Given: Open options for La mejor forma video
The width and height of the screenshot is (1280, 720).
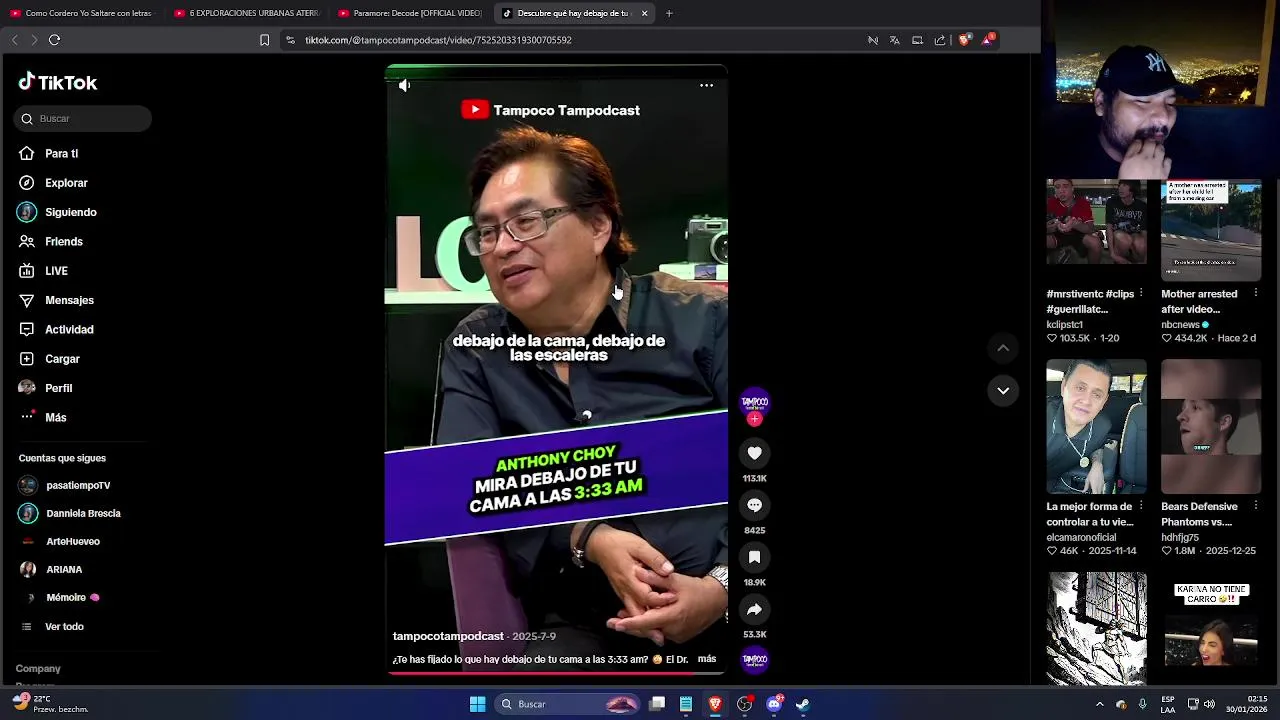Looking at the screenshot, I should 1141,506.
